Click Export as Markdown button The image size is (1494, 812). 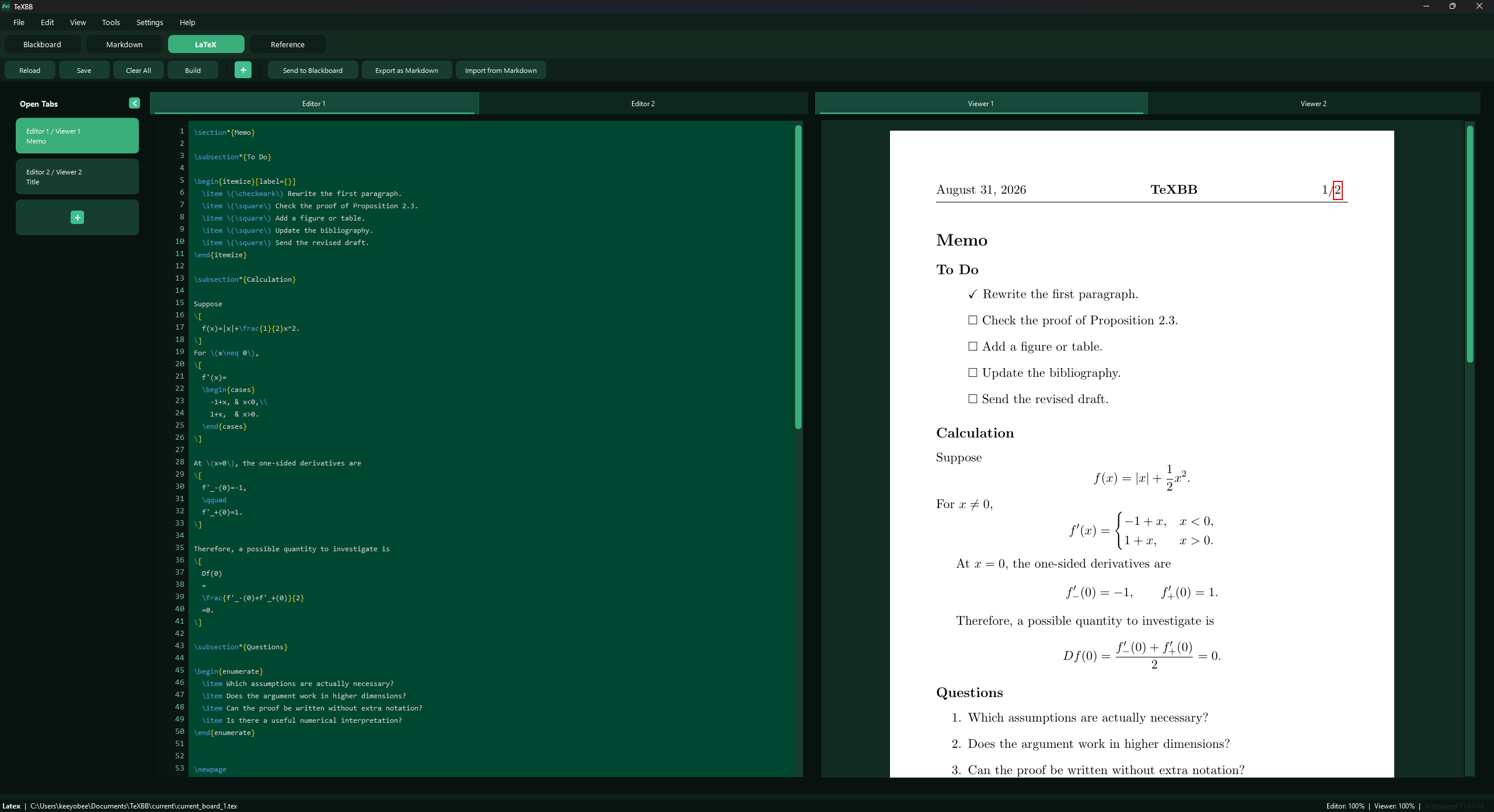[x=407, y=70]
